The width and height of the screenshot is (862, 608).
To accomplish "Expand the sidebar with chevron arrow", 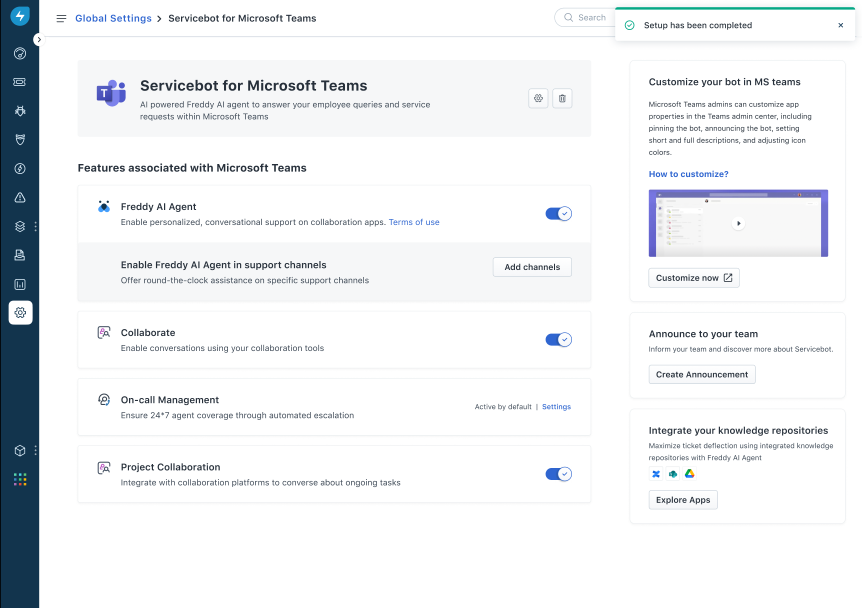I will point(38,40).
